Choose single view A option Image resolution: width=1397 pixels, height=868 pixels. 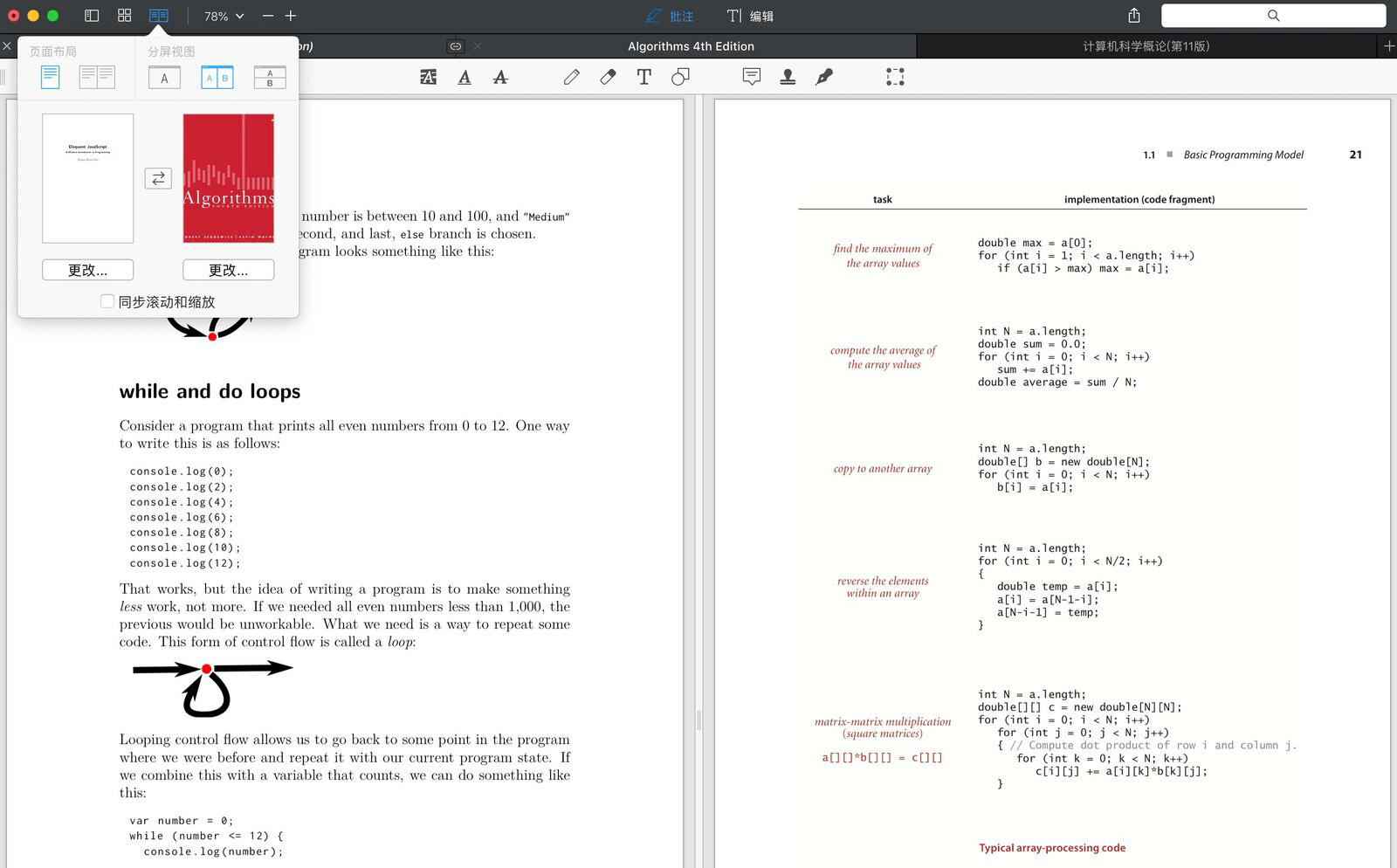click(164, 78)
